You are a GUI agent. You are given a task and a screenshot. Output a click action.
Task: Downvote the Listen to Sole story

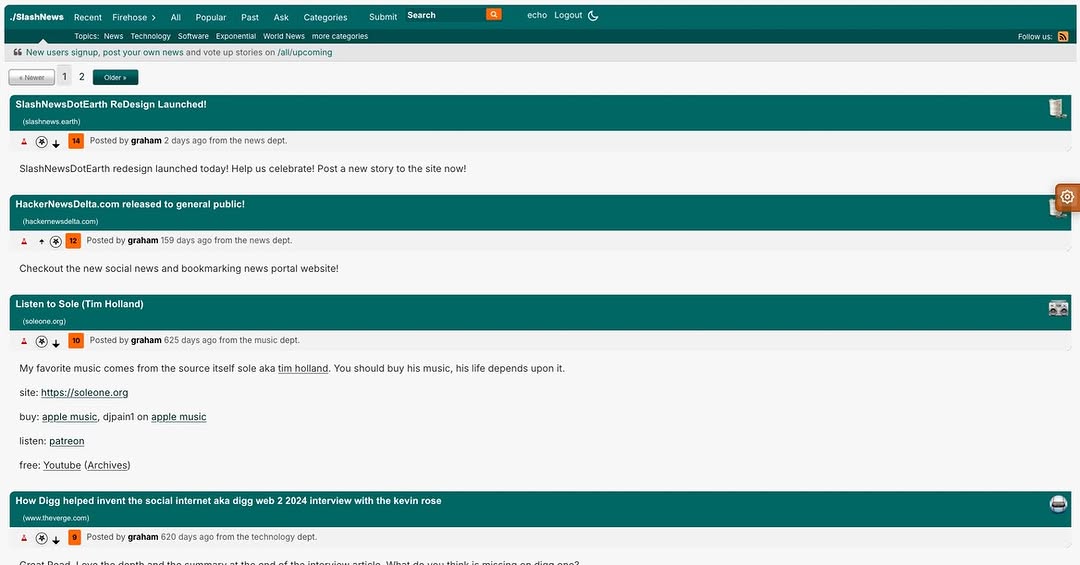[x=56, y=343]
